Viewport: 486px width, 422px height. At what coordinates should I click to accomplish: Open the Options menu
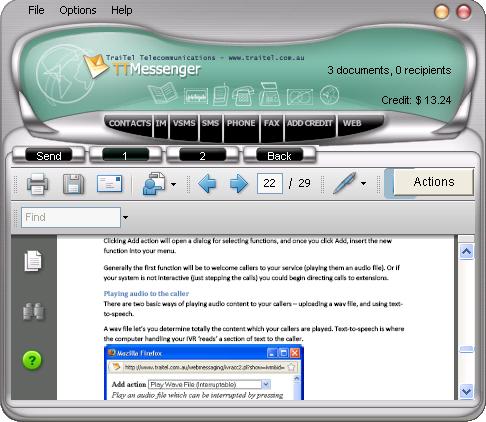[x=78, y=10]
